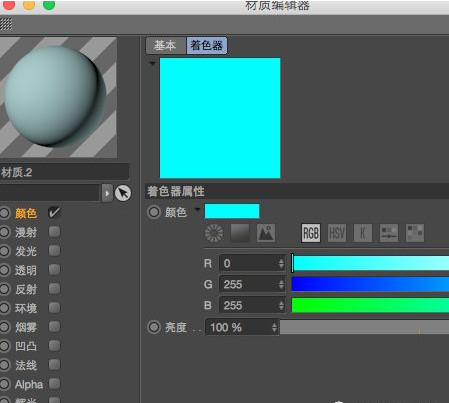Screen dimensions: 449x403
Task: Click the dotted grip icon in toolbar
Action: pos(6,24)
